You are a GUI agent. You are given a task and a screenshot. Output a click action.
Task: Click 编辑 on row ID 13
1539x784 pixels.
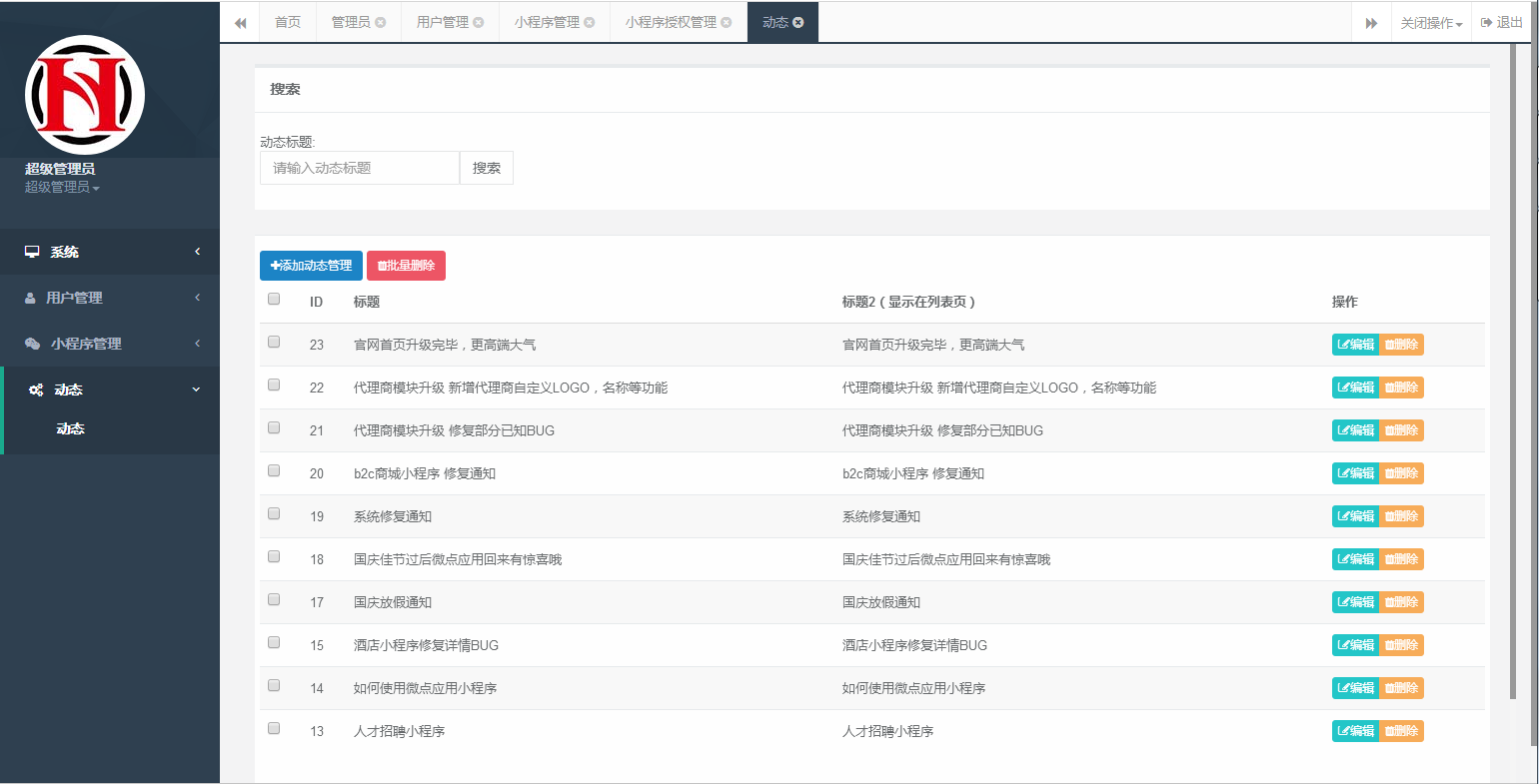1354,730
